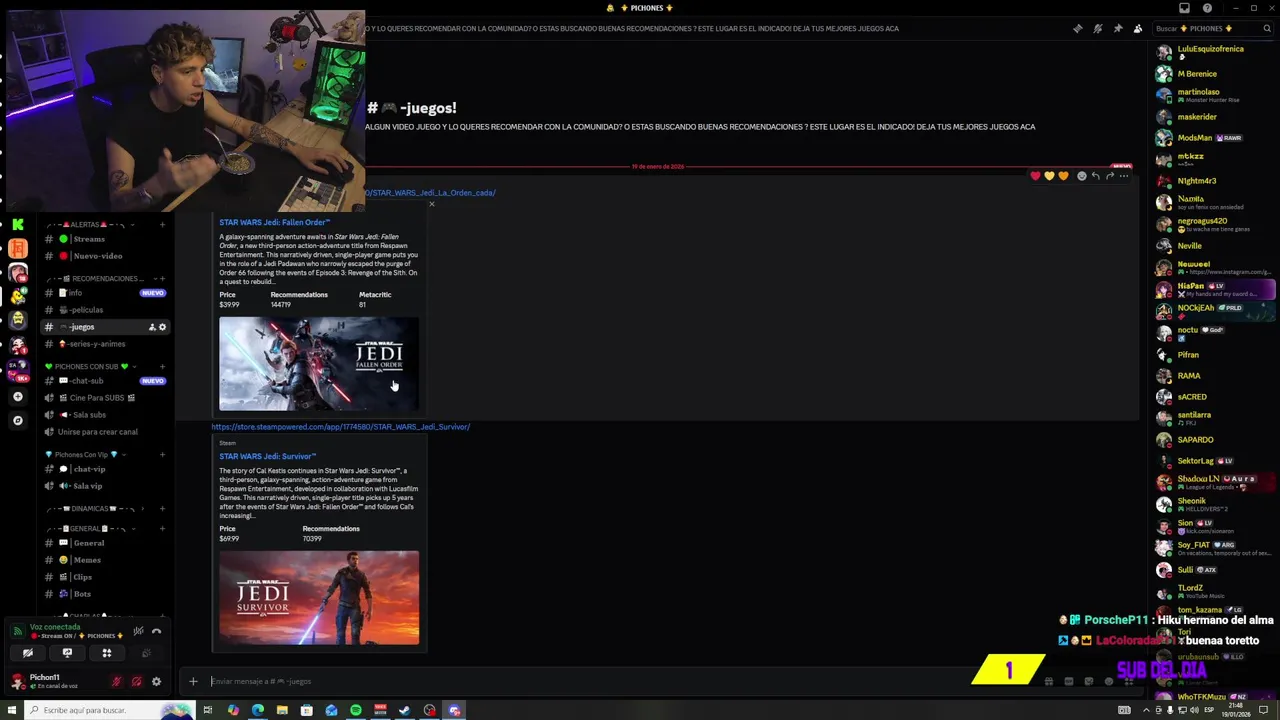Open the Memes channel
Viewport: 1280px width, 720px height.
coord(105,560)
